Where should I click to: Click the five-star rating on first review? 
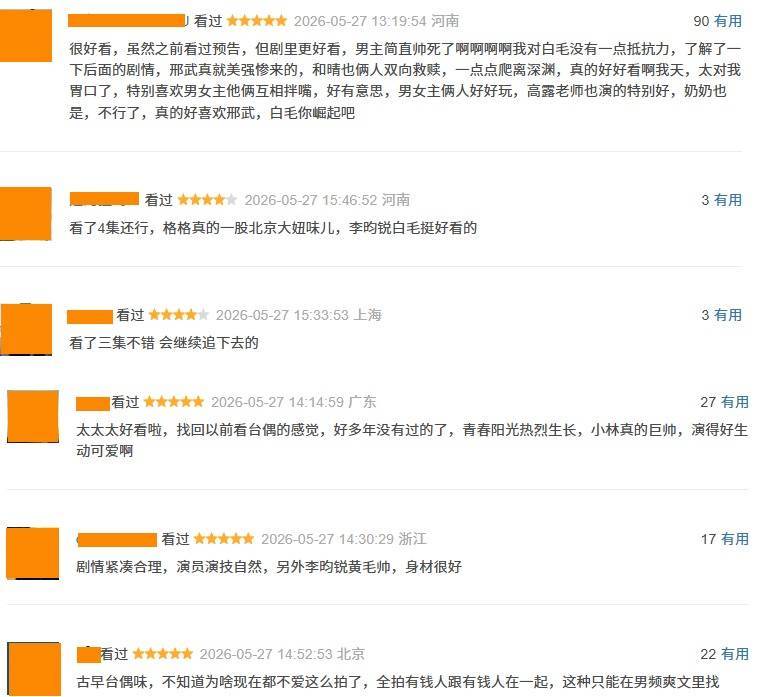(257, 21)
